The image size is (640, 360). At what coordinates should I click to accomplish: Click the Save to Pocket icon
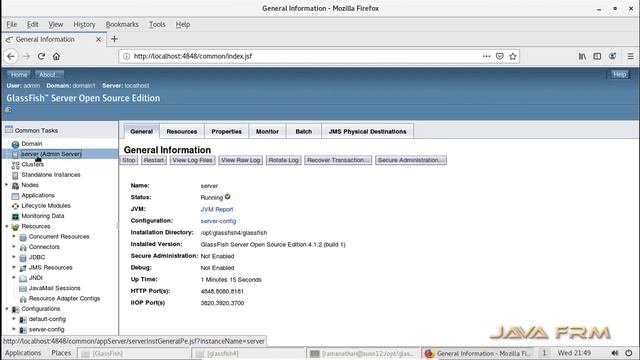pos(500,56)
